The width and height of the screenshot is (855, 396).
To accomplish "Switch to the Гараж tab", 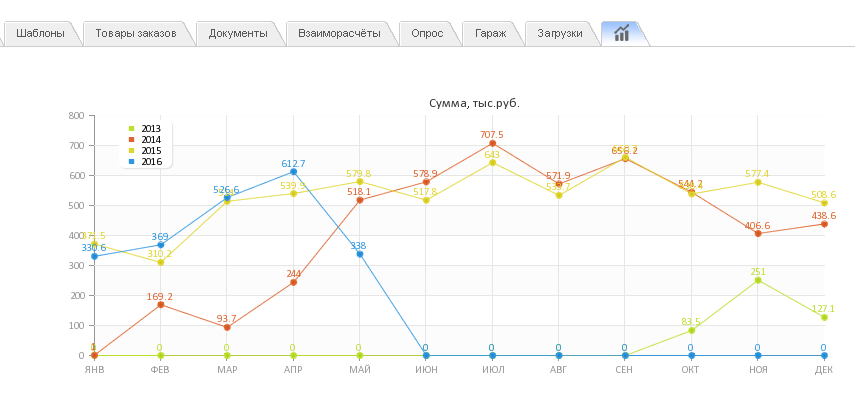I will click(490, 33).
